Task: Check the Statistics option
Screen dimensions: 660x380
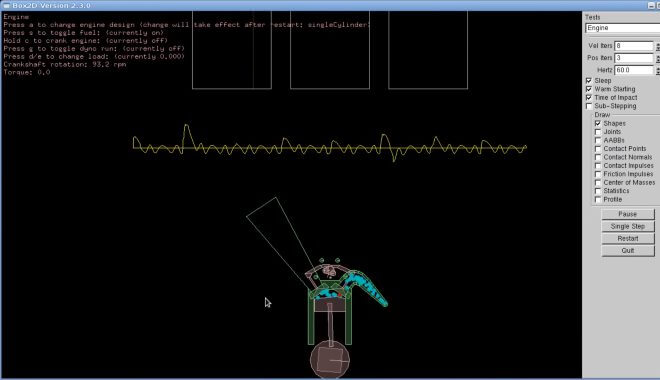Action: pyautogui.click(x=598, y=191)
